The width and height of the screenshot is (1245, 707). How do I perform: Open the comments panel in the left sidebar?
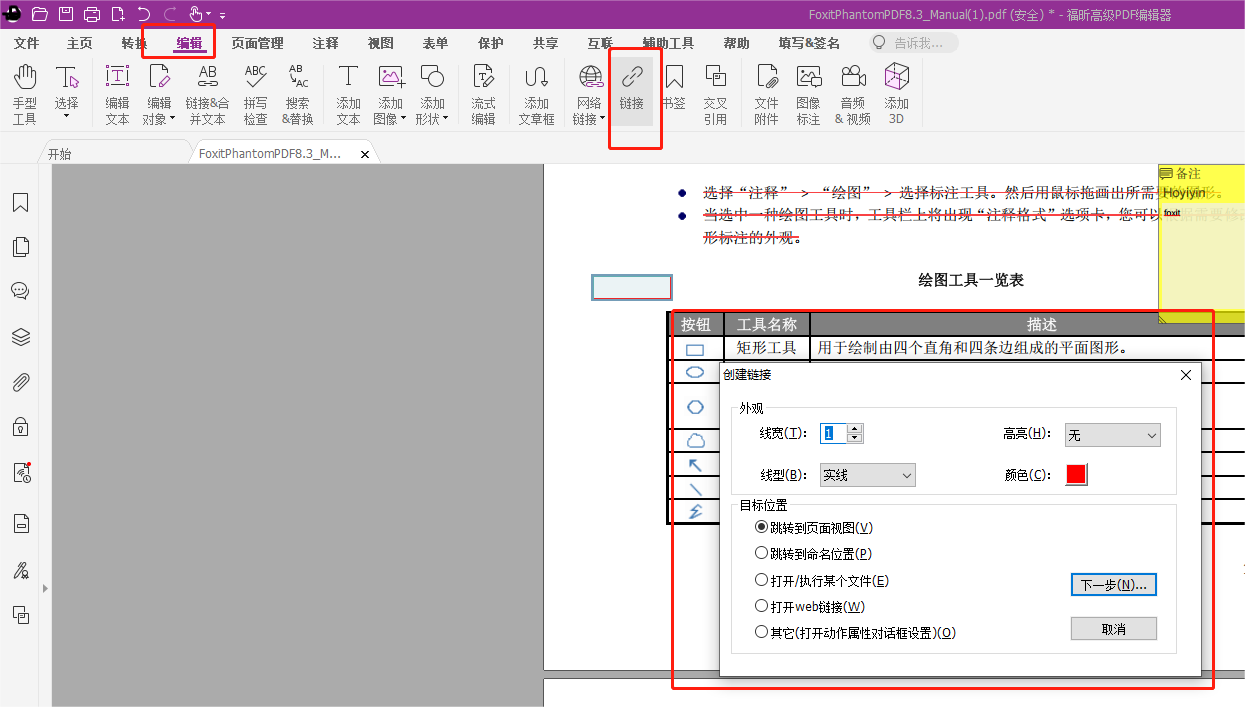[x=20, y=291]
